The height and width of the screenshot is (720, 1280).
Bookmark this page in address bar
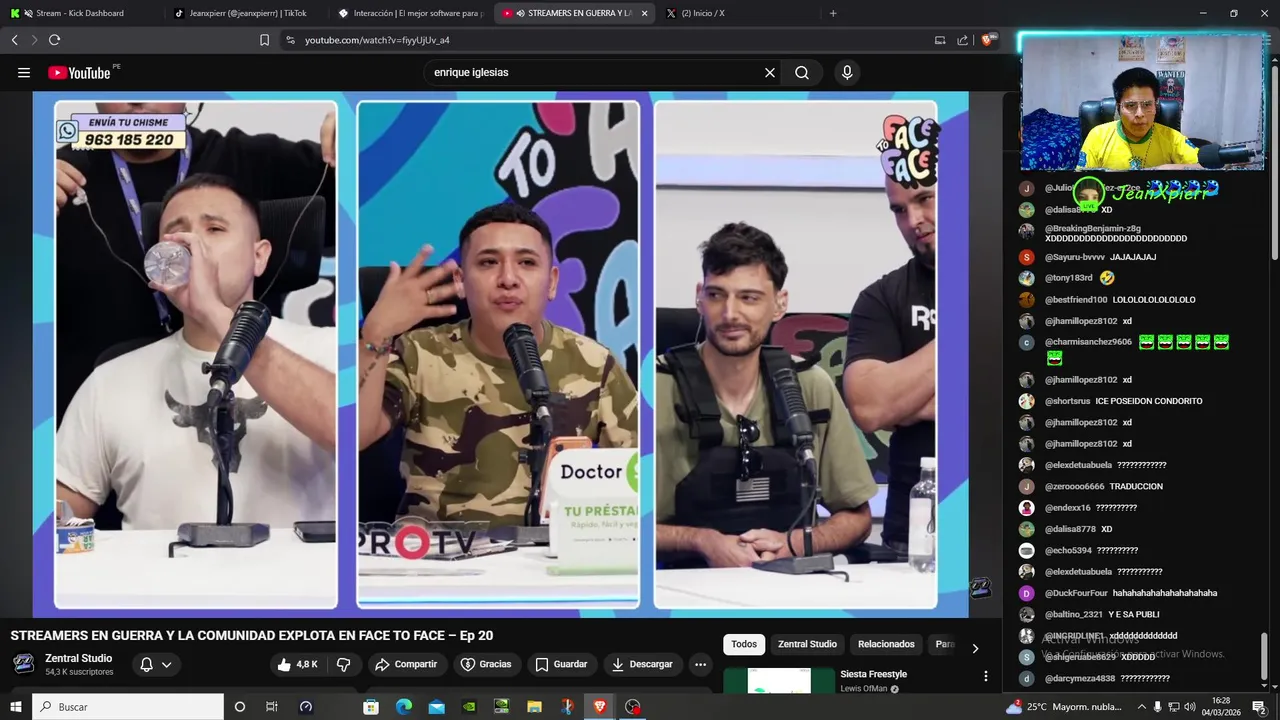tap(264, 40)
